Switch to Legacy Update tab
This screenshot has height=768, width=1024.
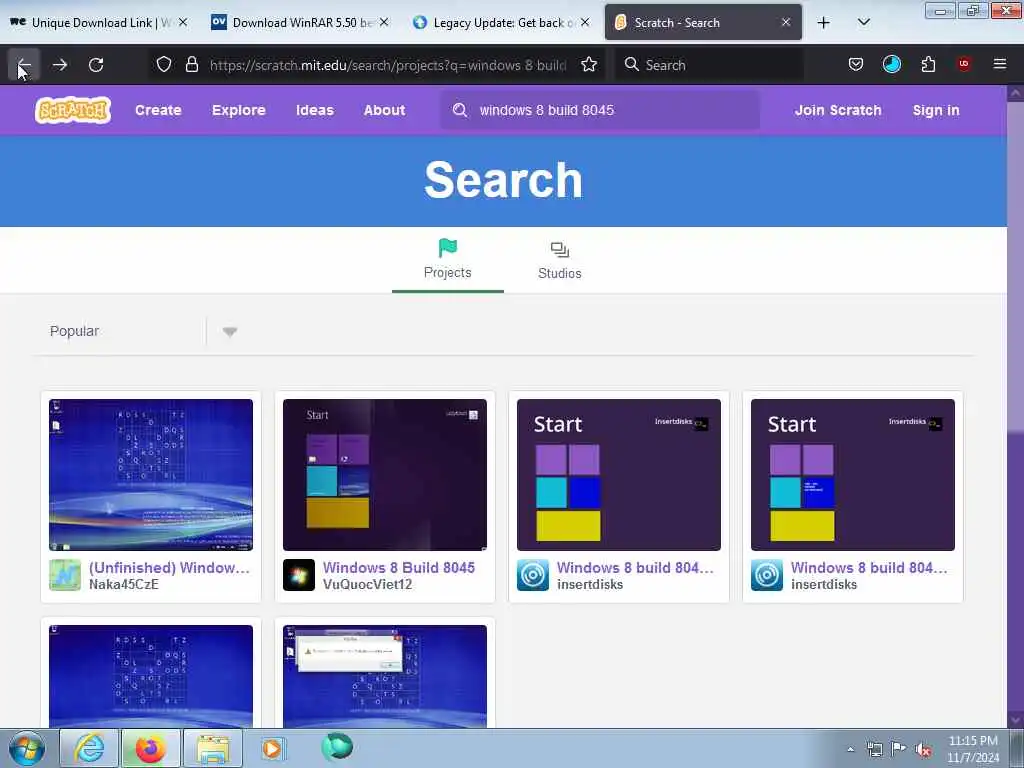pos(500,23)
